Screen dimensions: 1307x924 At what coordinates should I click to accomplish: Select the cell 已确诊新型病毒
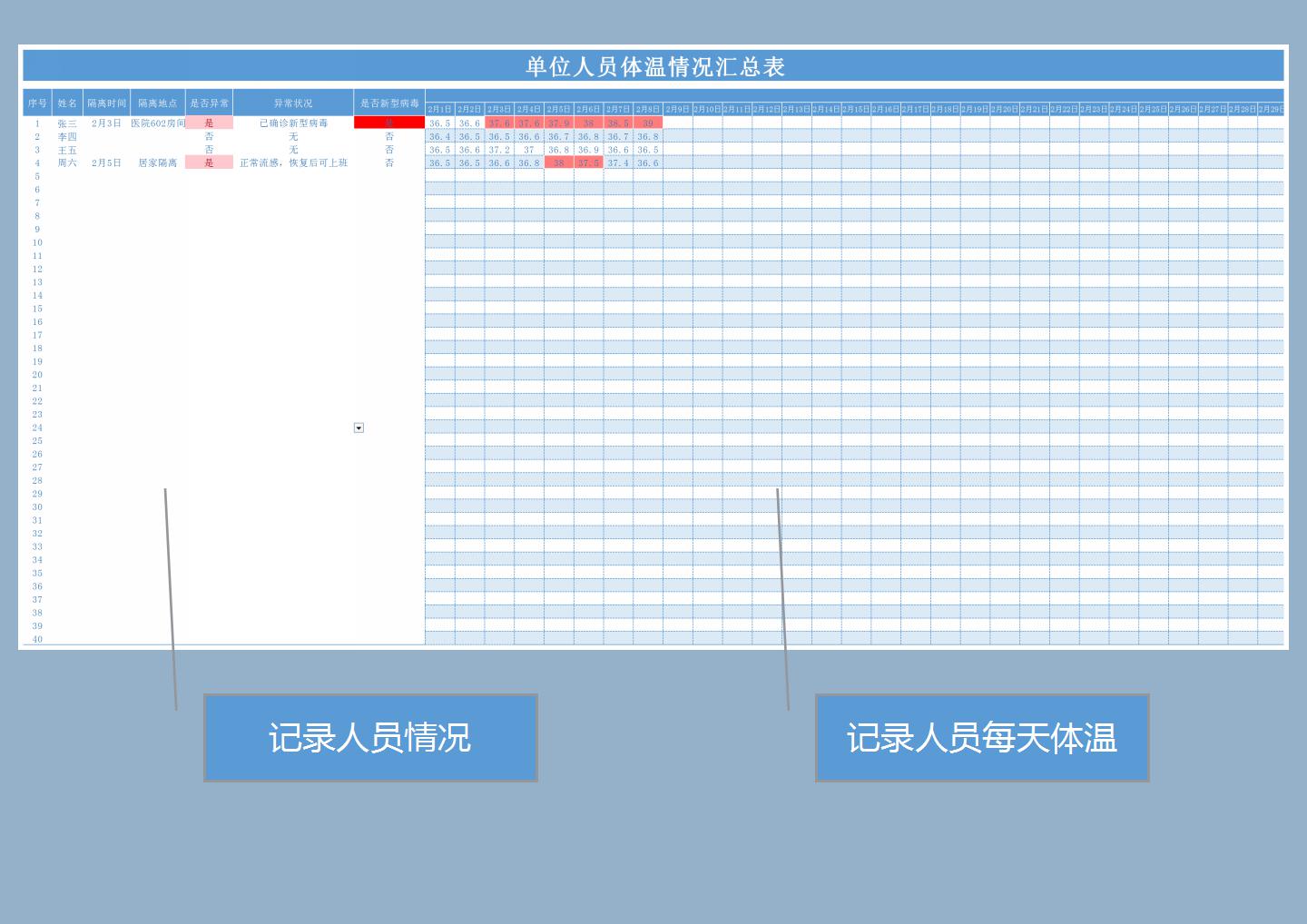pos(293,123)
